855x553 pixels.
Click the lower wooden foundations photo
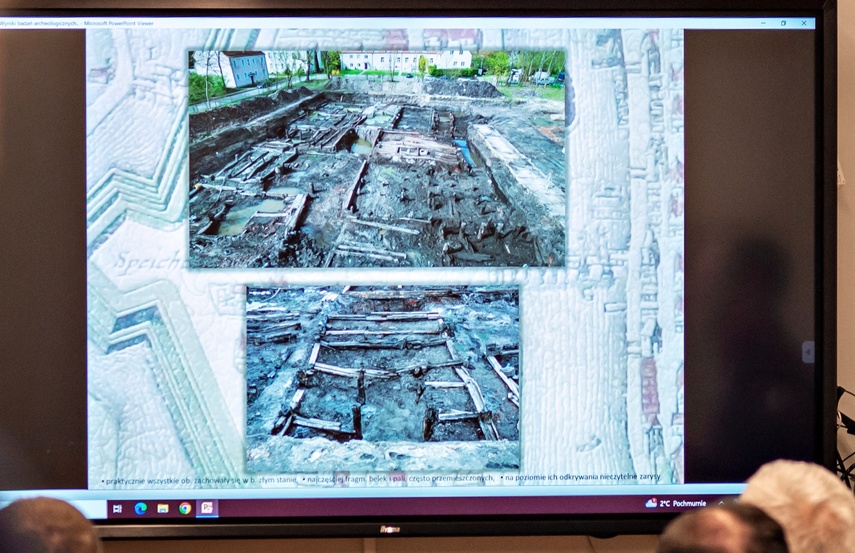pyautogui.click(x=382, y=378)
